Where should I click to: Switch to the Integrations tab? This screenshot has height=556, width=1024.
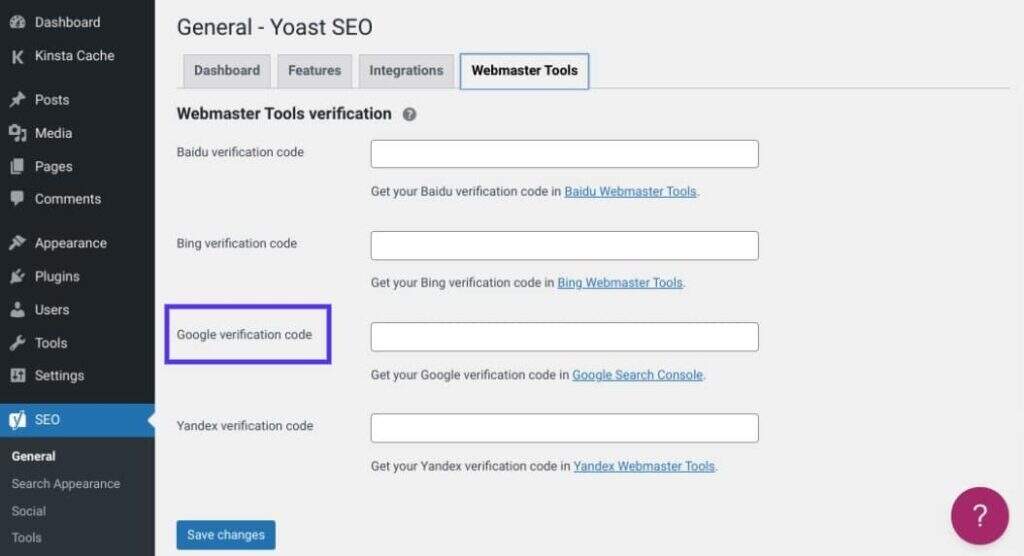click(x=406, y=71)
